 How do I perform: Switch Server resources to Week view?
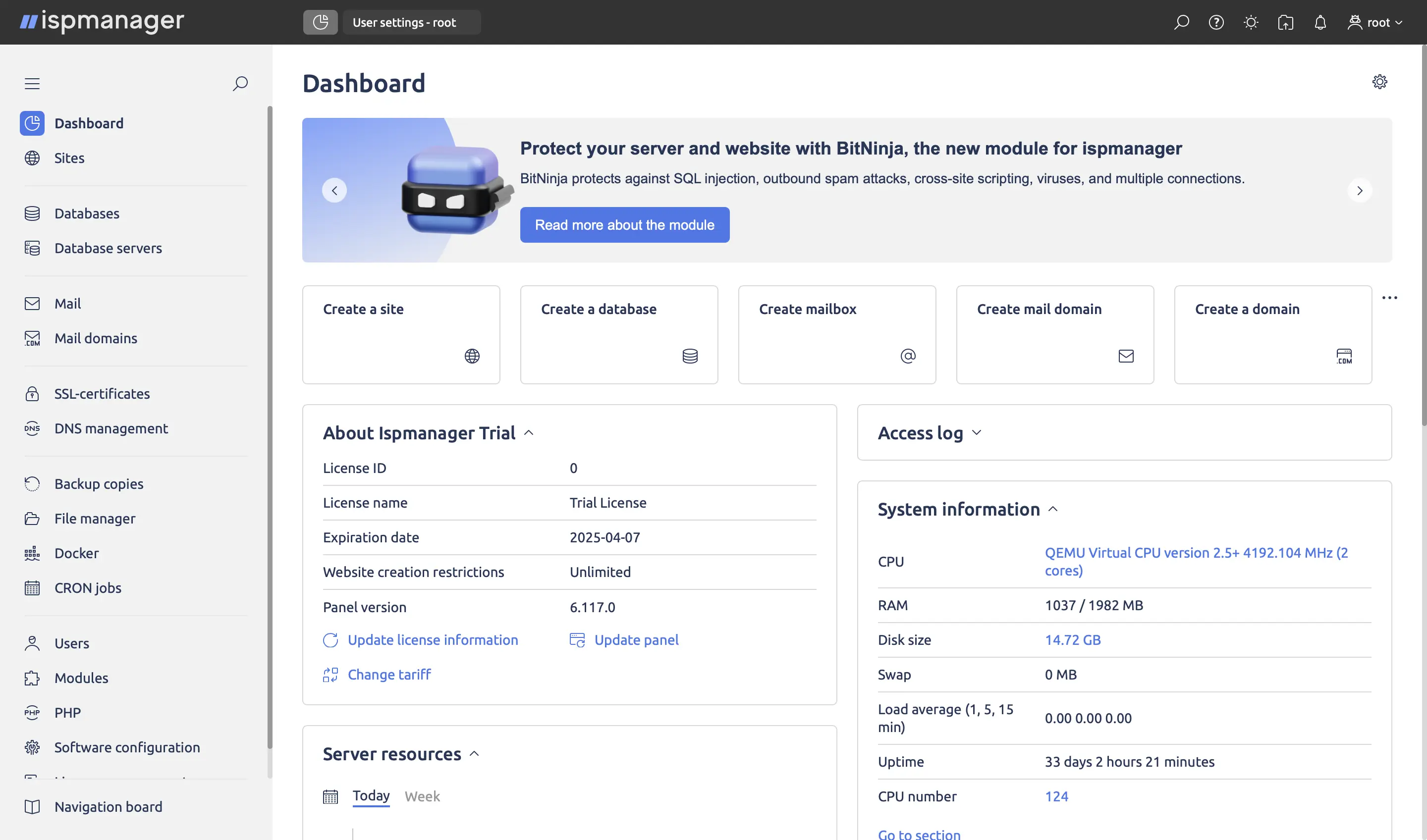coord(422,796)
